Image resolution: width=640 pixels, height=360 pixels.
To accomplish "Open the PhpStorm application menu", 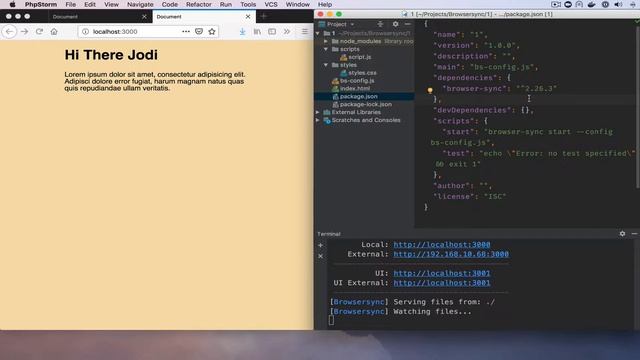I will pos(41,4).
